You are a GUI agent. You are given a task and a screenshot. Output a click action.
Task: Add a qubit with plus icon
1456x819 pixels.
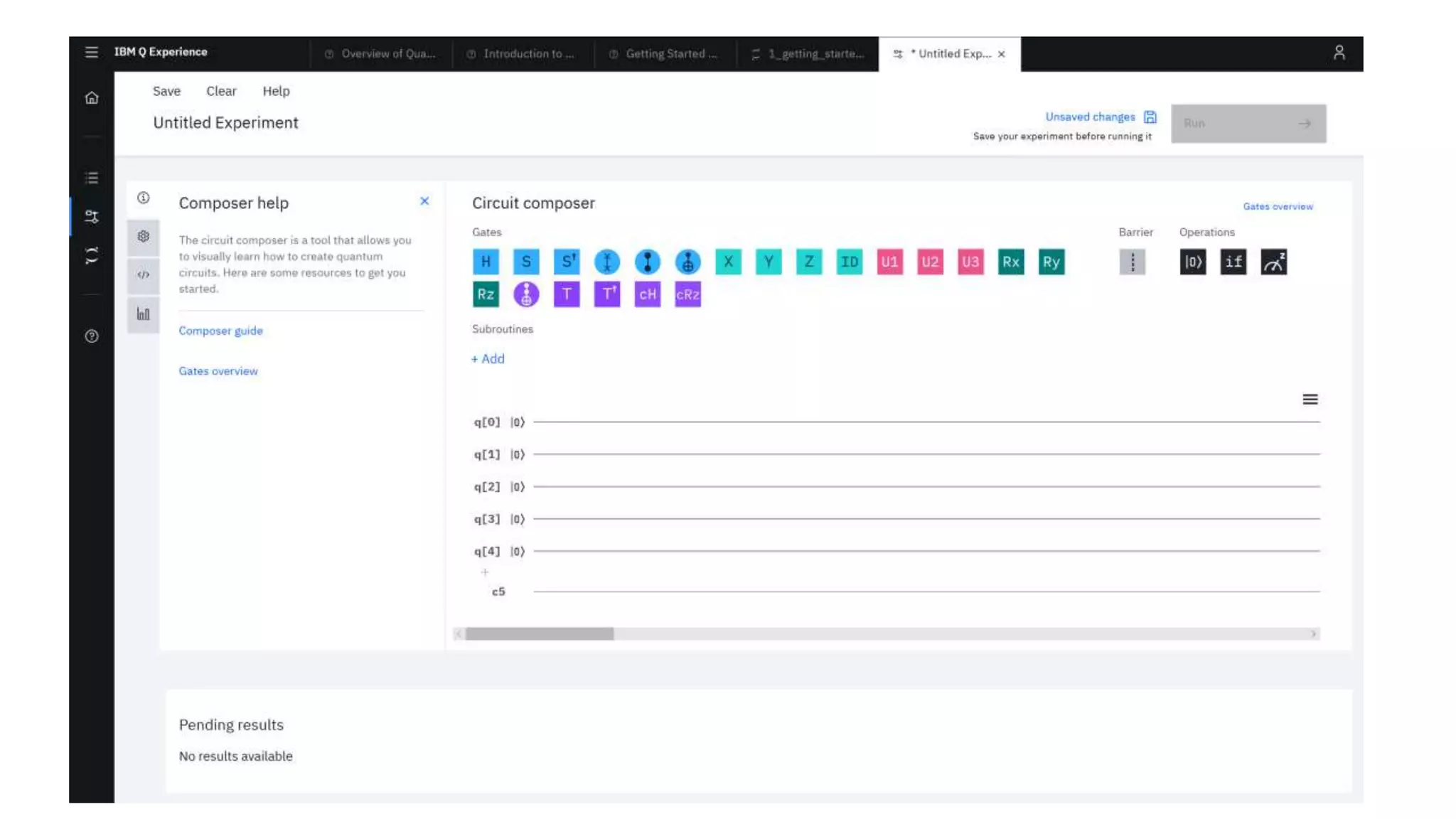485,572
